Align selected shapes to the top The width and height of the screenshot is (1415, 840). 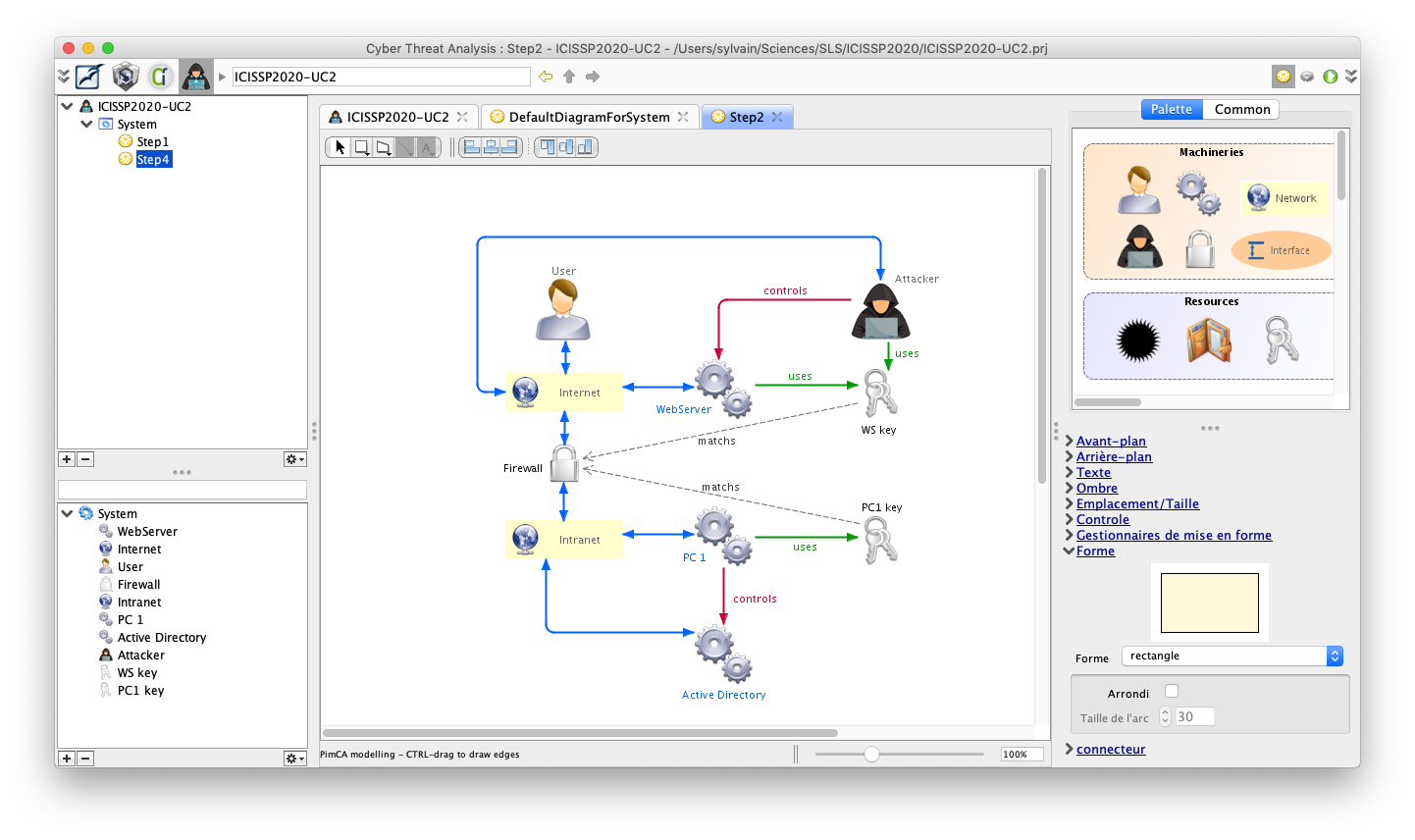pyautogui.click(x=547, y=147)
